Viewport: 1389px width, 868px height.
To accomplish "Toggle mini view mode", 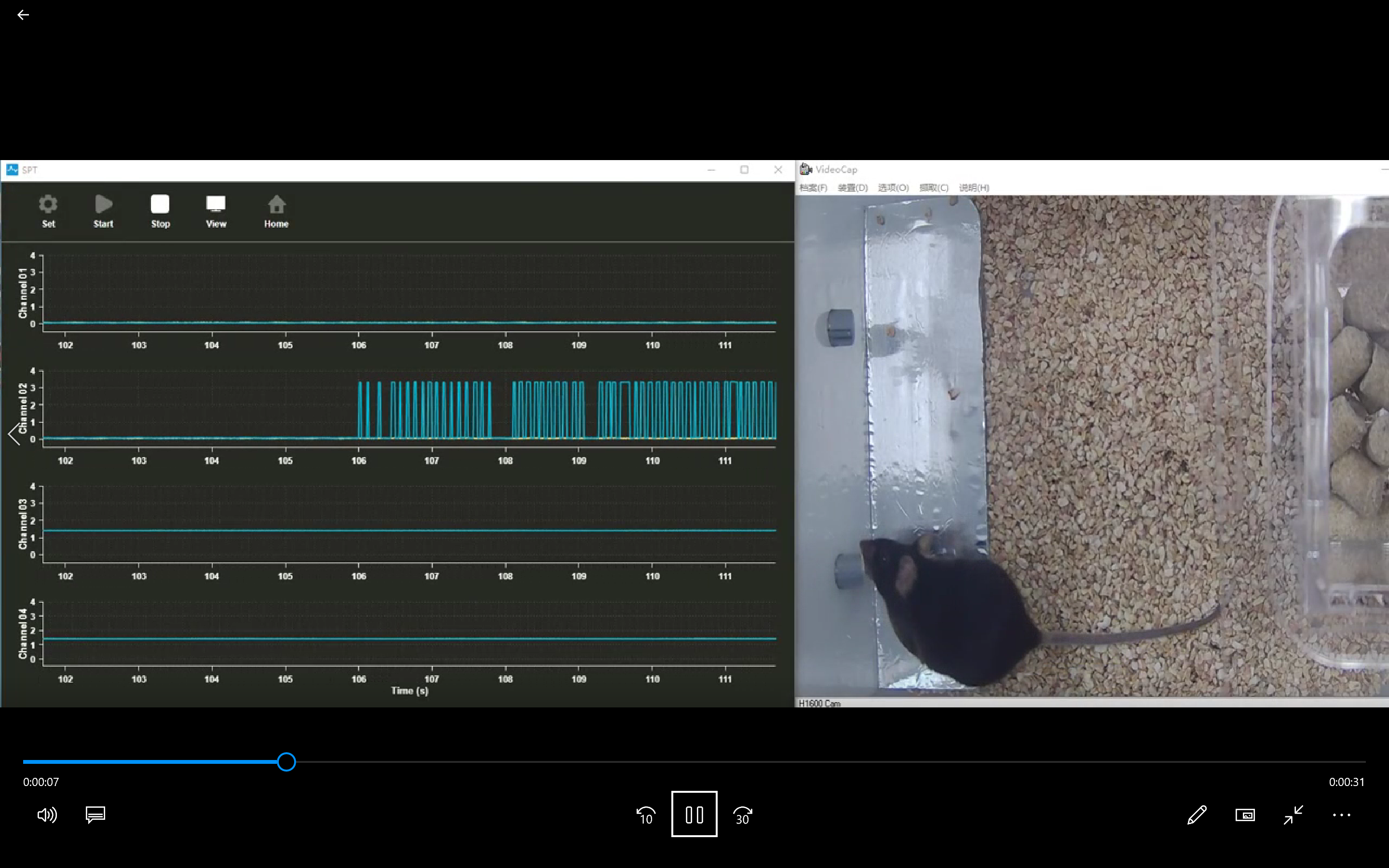I will pos(1245,814).
